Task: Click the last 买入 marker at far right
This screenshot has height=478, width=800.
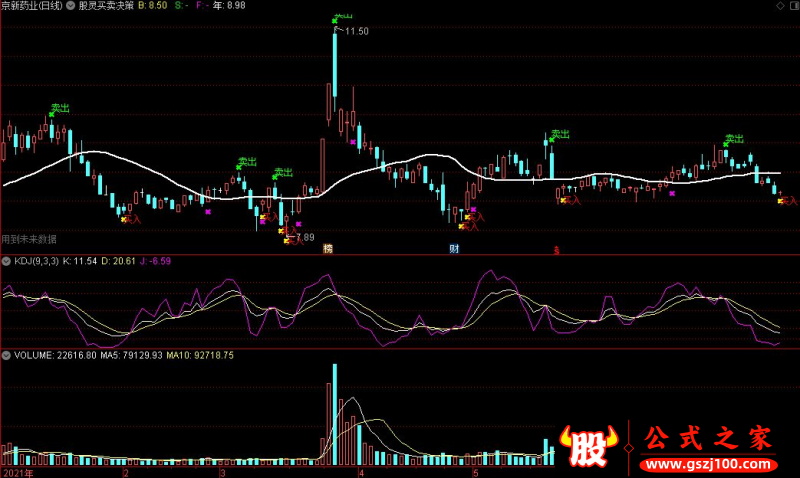Action: (788, 201)
